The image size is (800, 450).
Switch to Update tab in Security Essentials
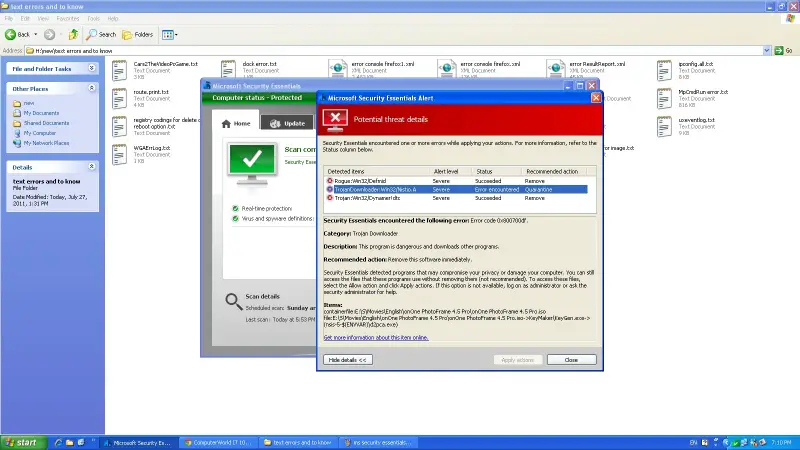288,123
